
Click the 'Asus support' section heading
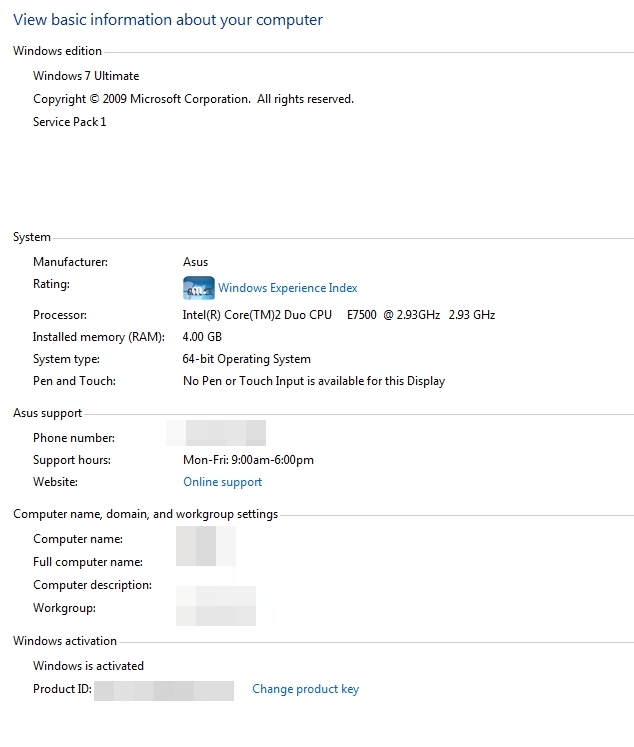[47, 413]
